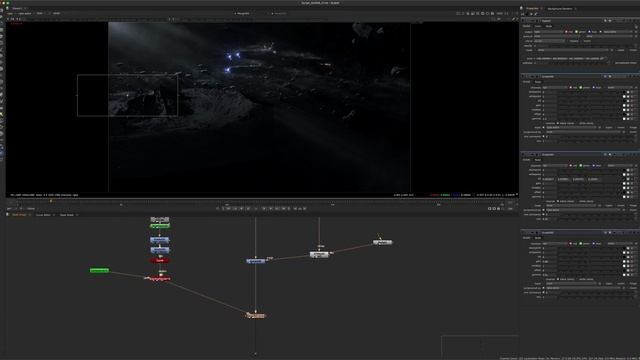Screen dimensions: 640x360
Task: Toggle red channel checkbox in third properties panel
Action: coord(571,166)
